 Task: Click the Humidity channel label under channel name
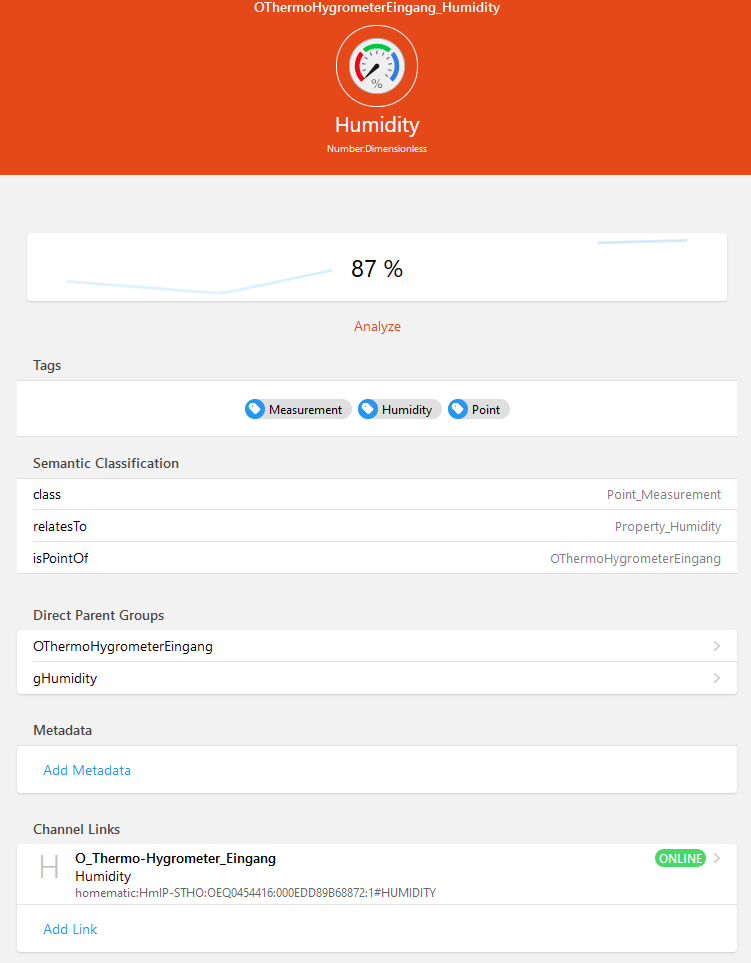click(103, 876)
